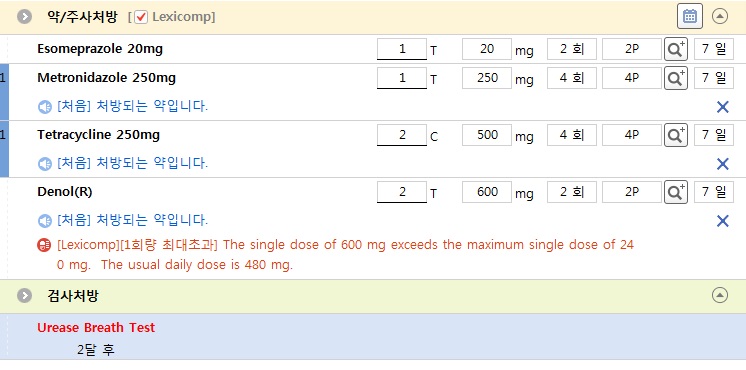The image size is (746, 370).
Task: Collapse the 검사처방 section with up arrow
Action: [719, 295]
